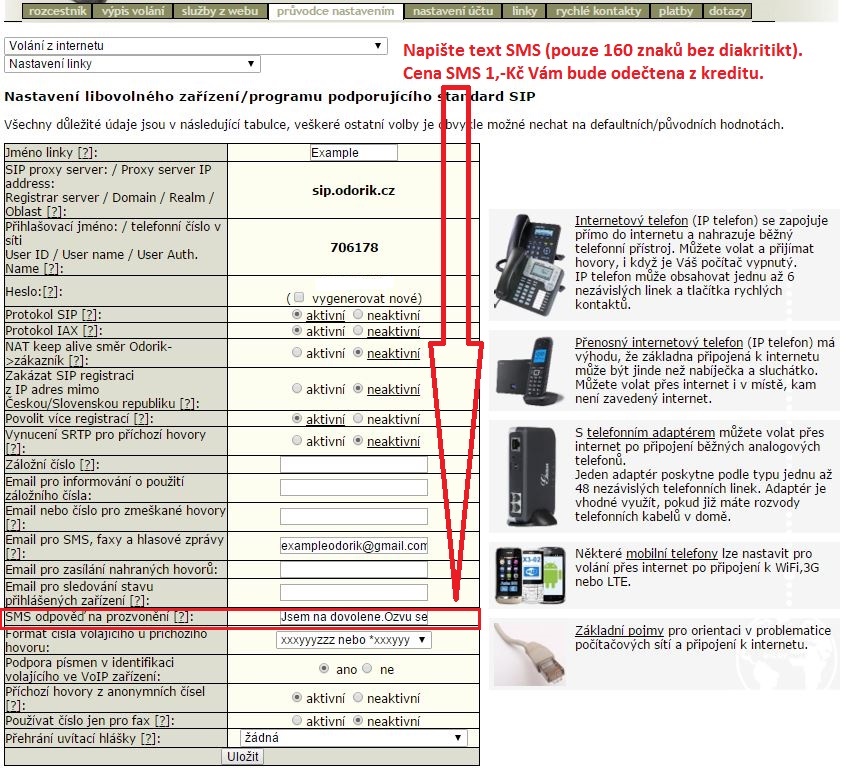Viewport: 855px width, 773px height.
Task: Open Základní pojmy link
Action: tap(619, 631)
